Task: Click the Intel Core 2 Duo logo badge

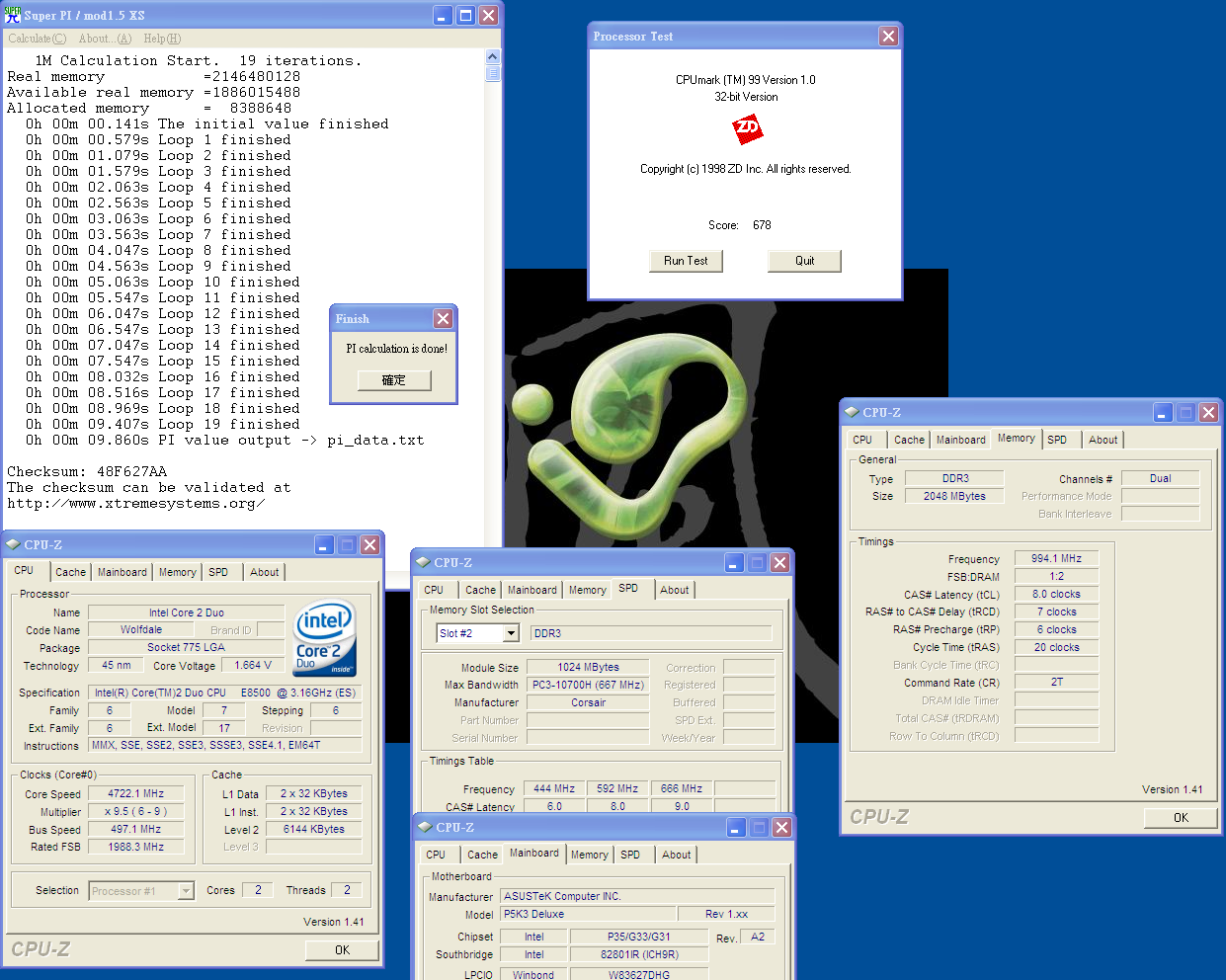Action: click(324, 637)
